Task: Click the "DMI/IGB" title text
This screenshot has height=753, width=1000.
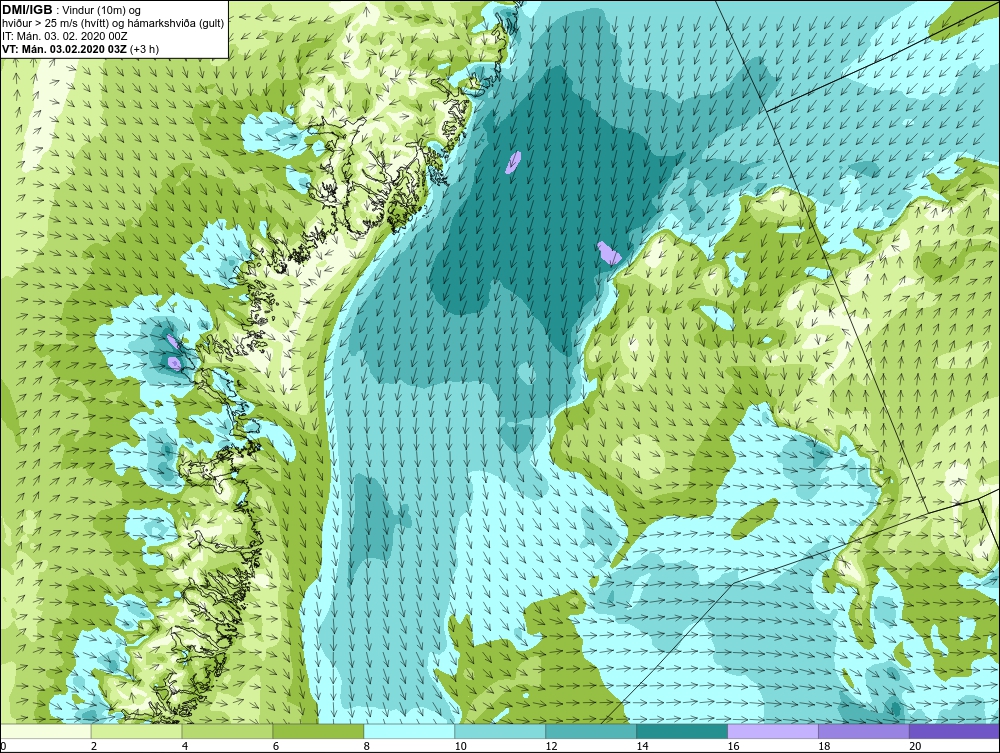Action: click(27, 10)
